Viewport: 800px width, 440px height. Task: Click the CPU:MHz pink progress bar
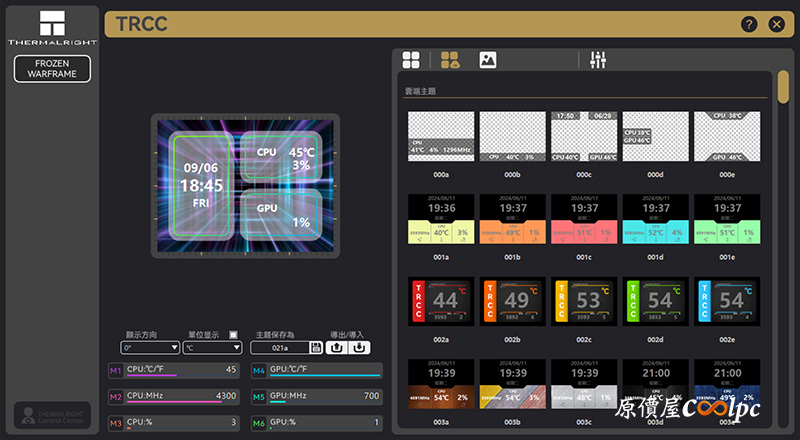pos(174,402)
